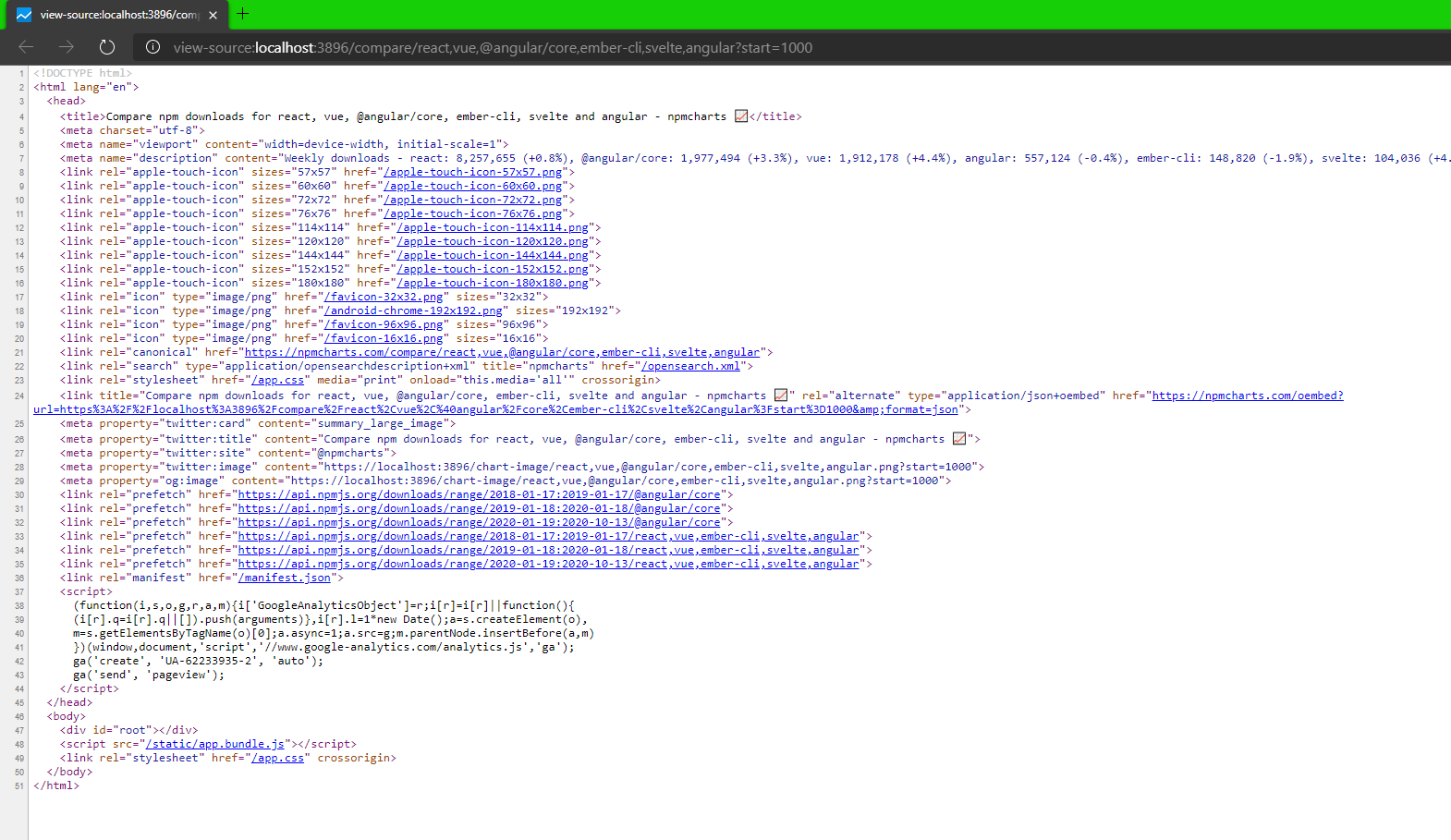Close the view-source tab
This screenshot has height=840, width=1451.
[213, 15]
